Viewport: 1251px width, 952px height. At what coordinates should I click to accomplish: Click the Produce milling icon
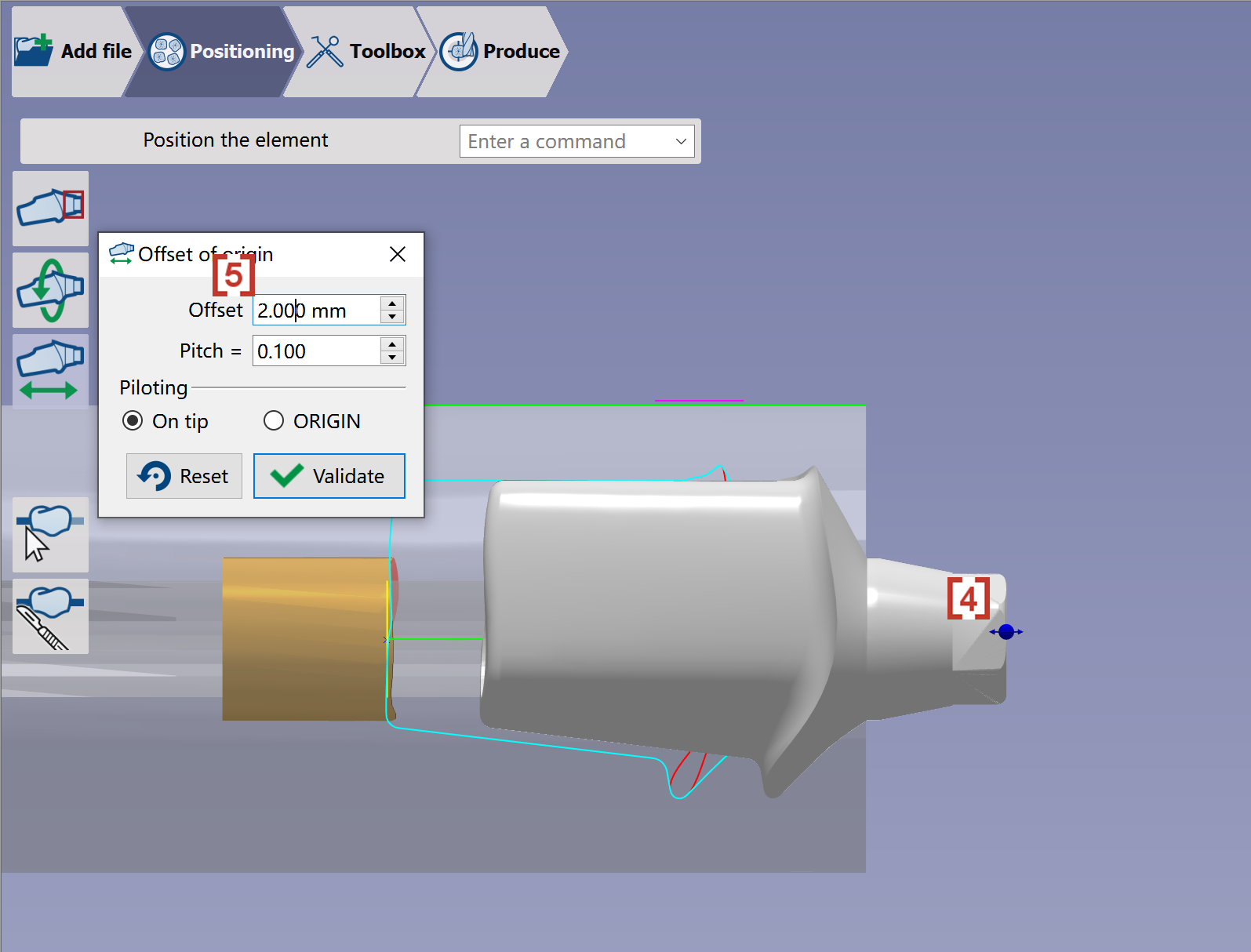pos(459,51)
